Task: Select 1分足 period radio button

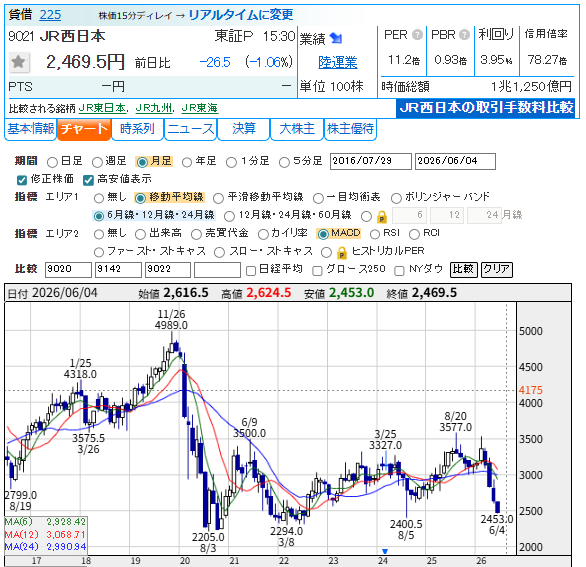Action: (231, 162)
